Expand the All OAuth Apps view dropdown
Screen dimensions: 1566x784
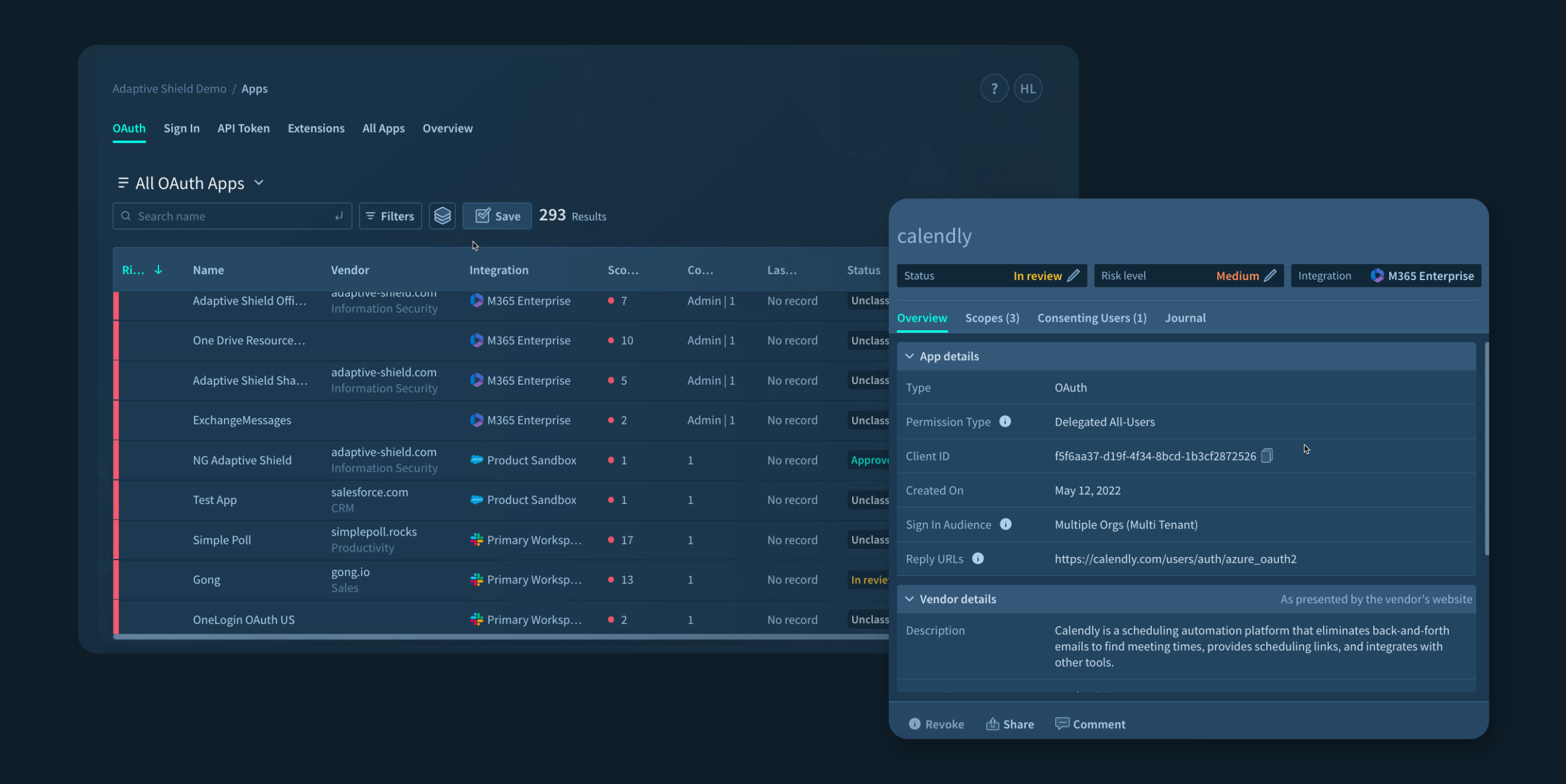259,182
